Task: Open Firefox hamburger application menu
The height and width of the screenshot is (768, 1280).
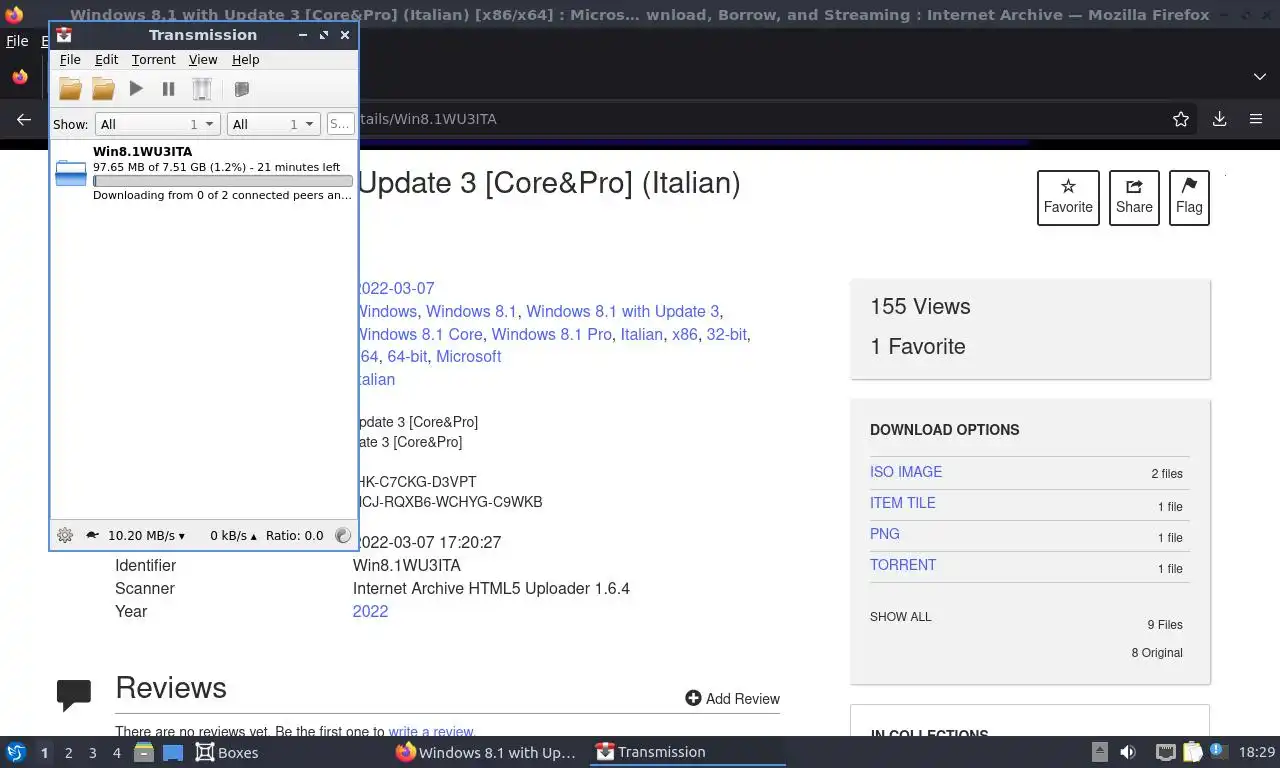Action: pyautogui.click(x=1256, y=119)
